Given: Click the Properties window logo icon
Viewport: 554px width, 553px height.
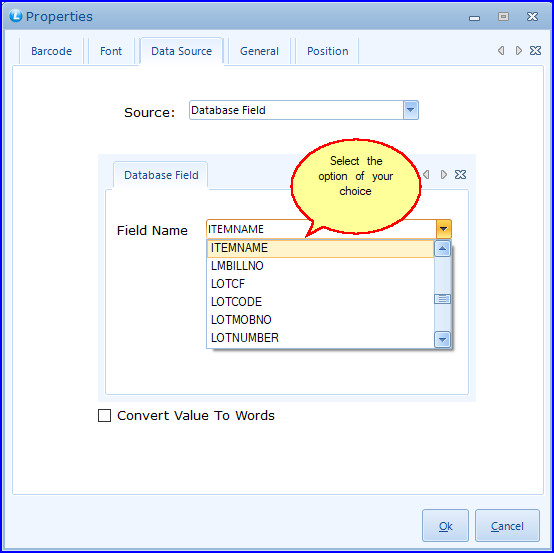Looking at the screenshot, I should (x=16, y=16).
